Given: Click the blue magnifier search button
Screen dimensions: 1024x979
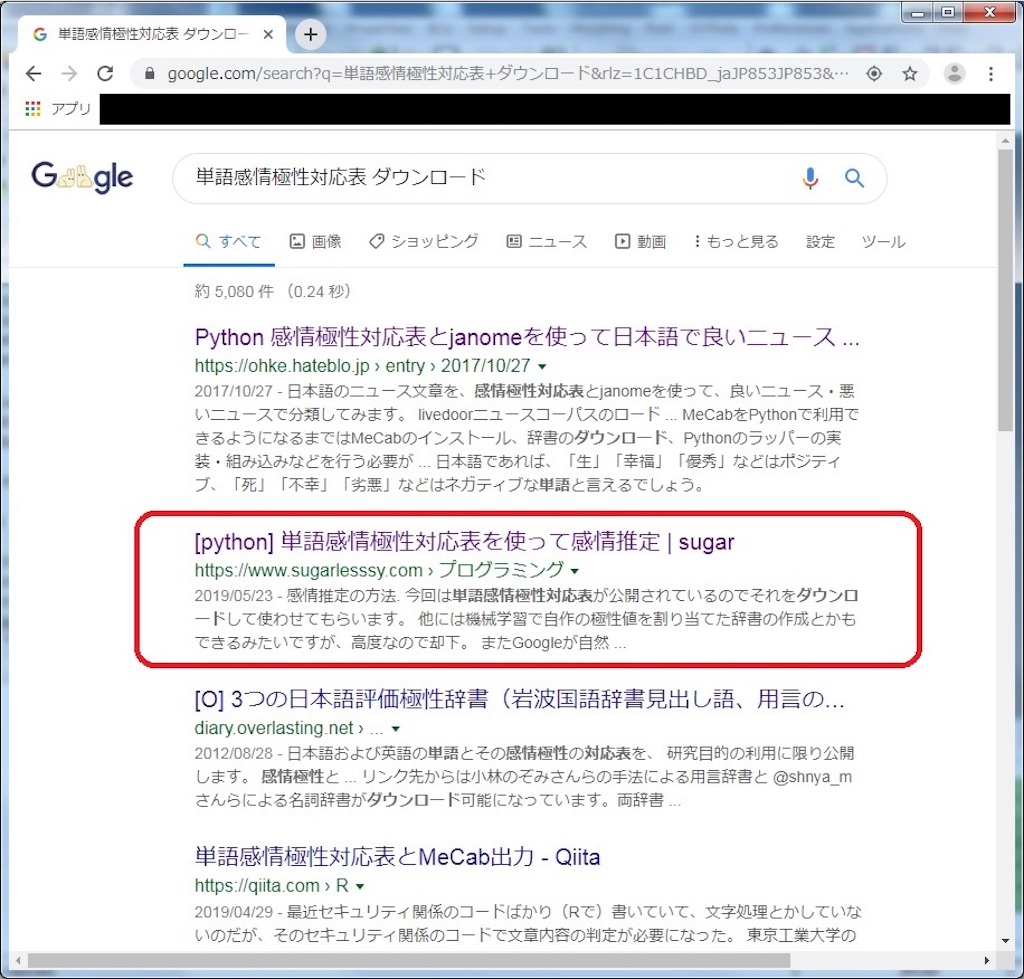Looking at the screenshot, I should pyautogui.click(x=854, y=178).
